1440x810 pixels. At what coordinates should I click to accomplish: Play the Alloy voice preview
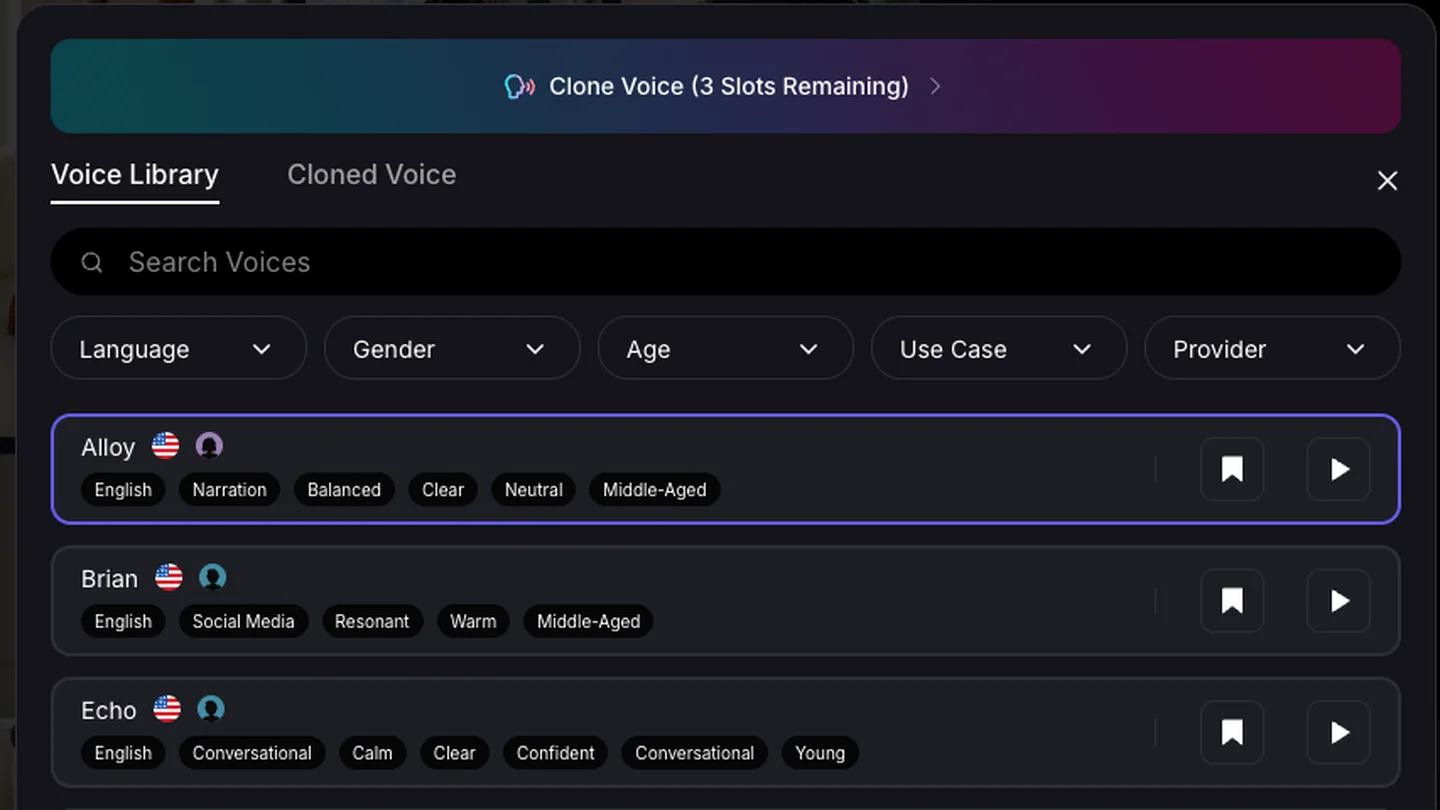click(x=1338, y=469)
